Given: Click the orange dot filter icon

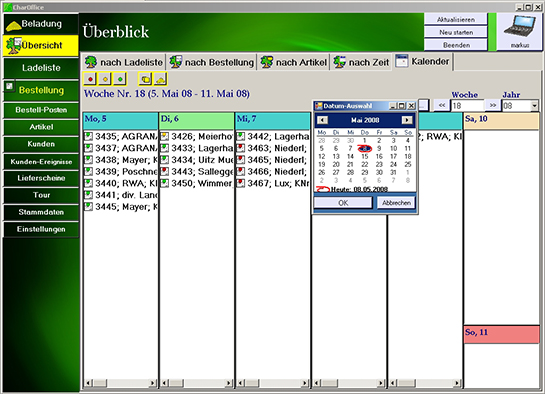Looking at the screenshot, I should coord(105,79).
